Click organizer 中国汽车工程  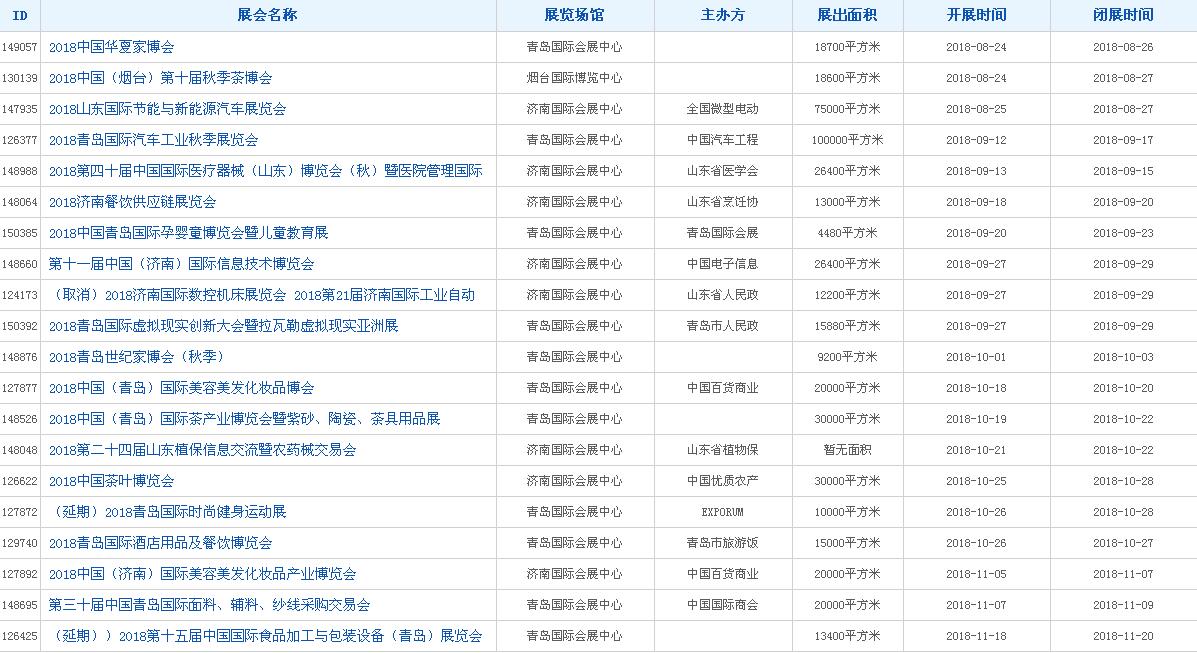coord(723,140)
